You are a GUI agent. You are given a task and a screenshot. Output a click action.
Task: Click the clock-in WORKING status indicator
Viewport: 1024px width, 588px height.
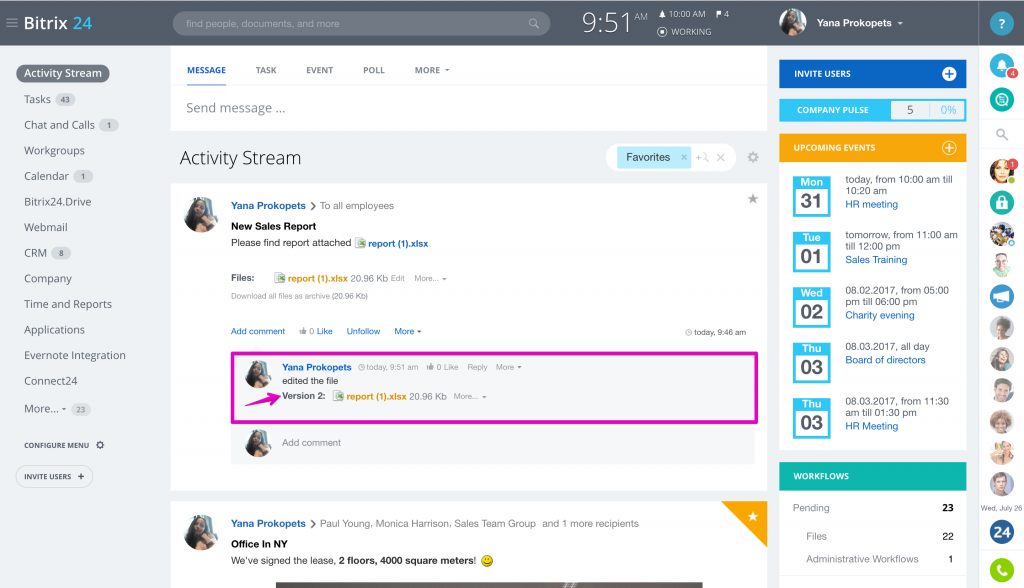[684, 31]
